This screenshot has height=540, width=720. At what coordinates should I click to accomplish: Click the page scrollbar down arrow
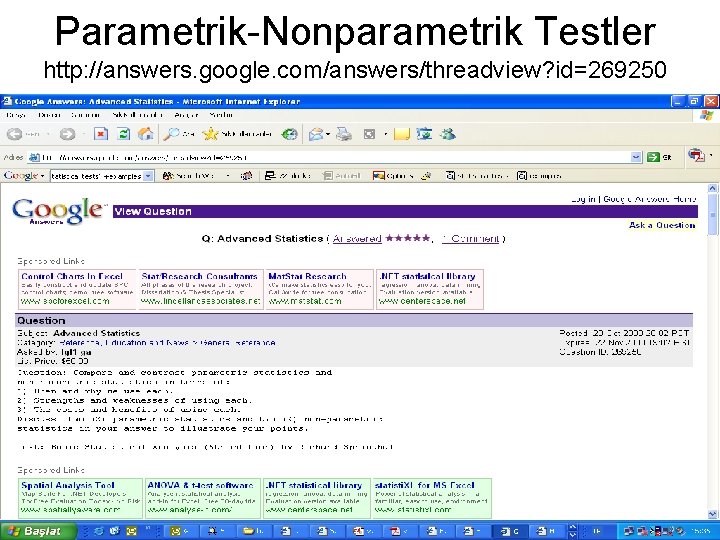712,514
